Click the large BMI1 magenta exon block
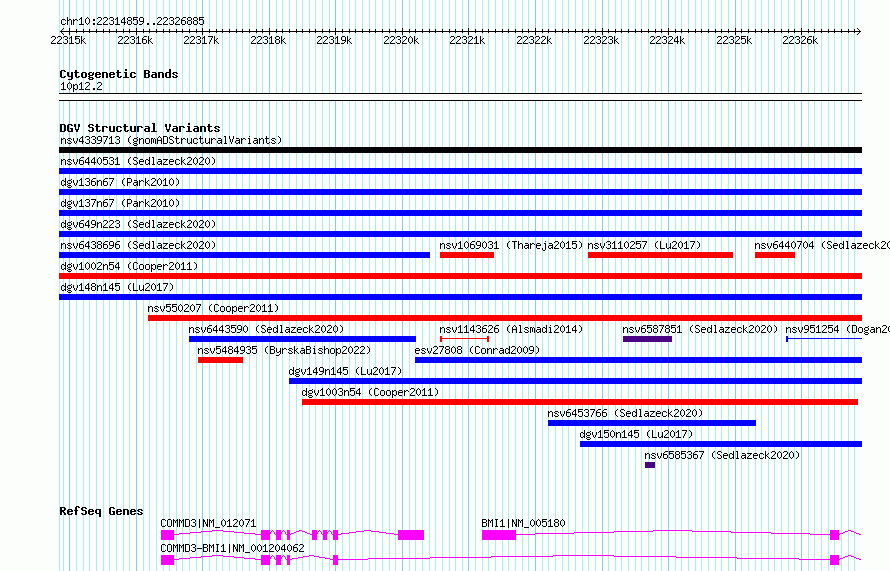The height and width of the screenshot is (571, 890). pyautogui.click(x=499, y=535)
